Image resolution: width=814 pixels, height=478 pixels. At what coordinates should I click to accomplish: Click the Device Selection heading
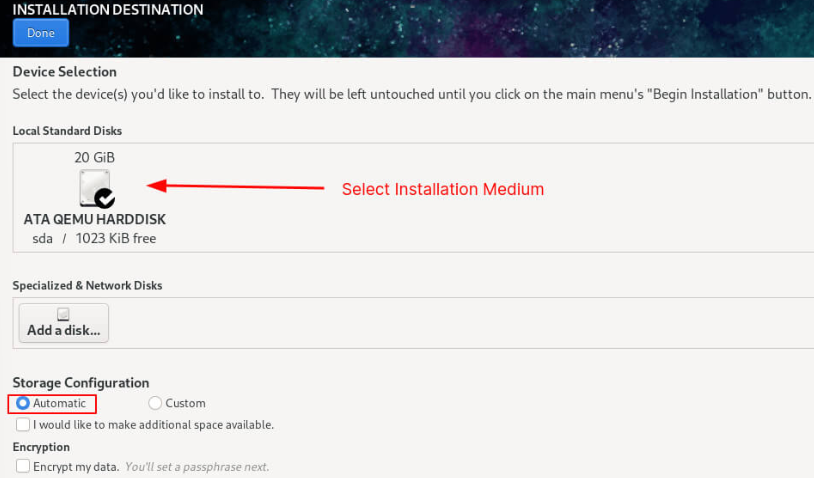[x=64, y=72]
